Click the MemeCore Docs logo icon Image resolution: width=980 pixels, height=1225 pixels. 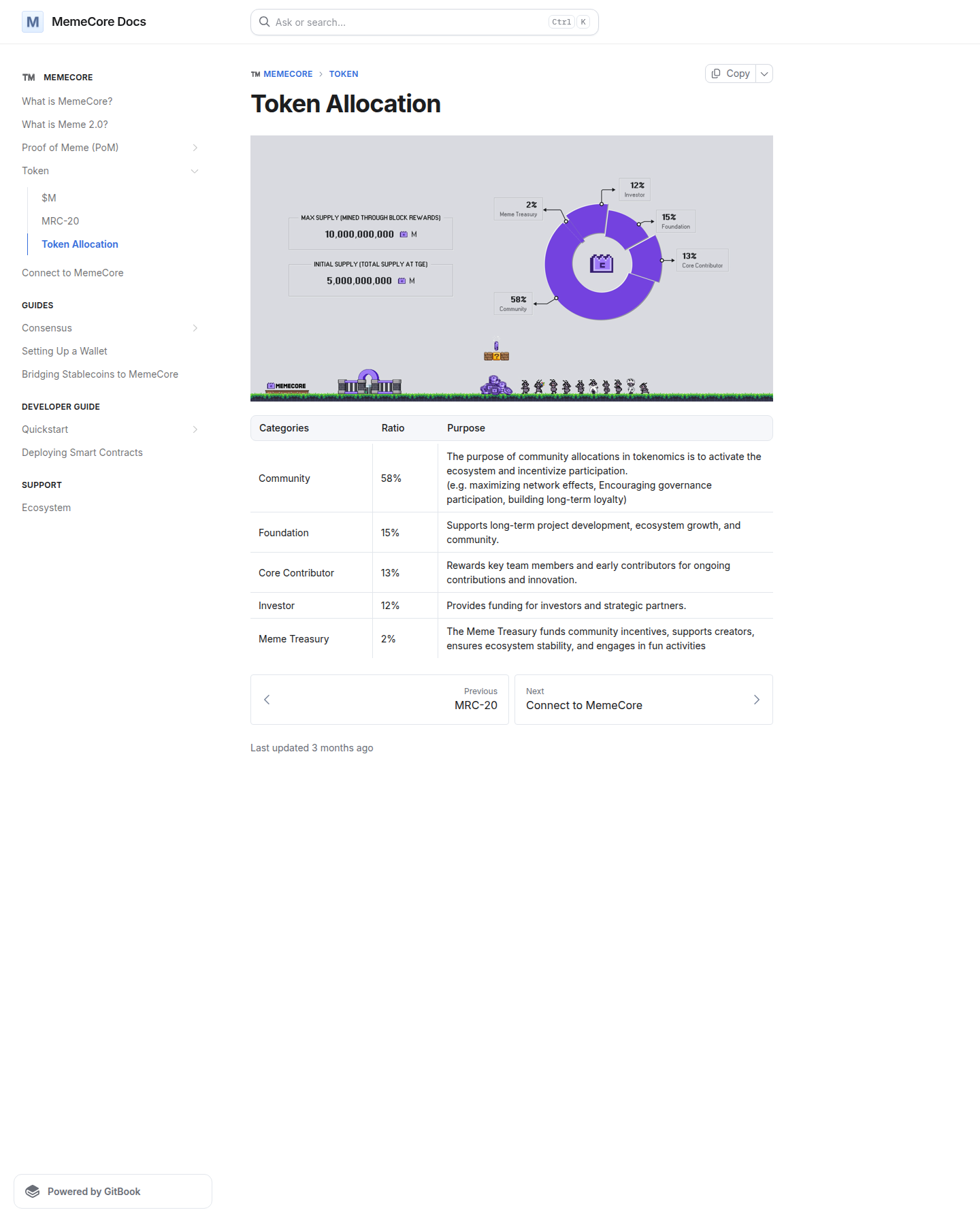pos(33,22)
